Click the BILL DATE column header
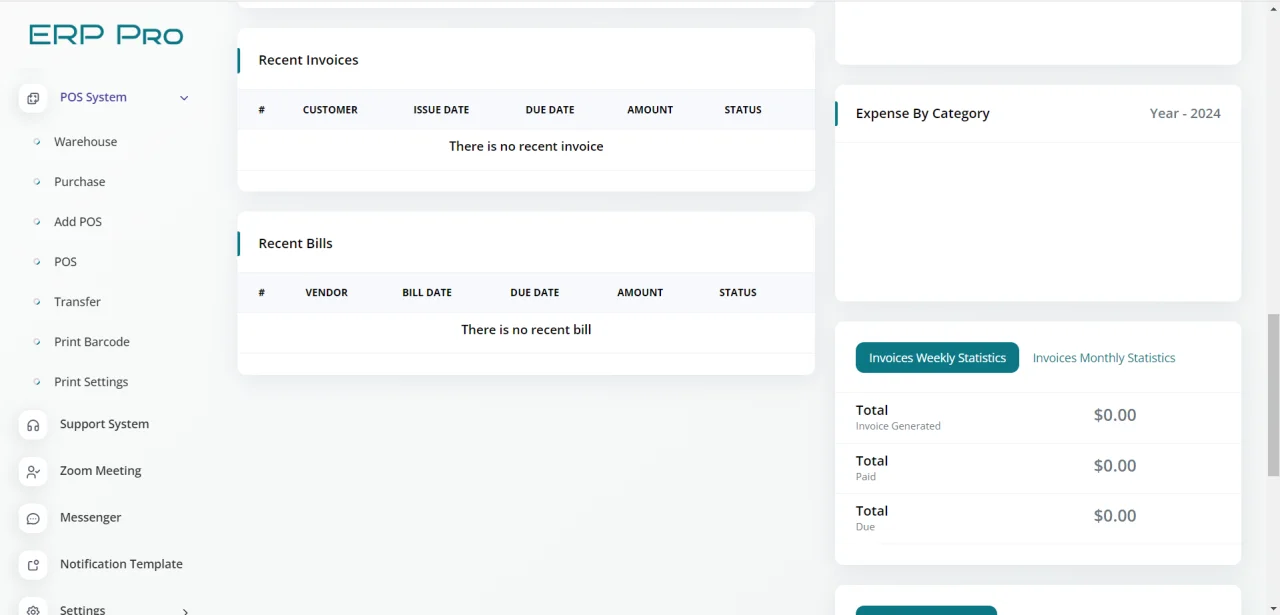The height and width of the screenshot is (615, 1280). (427, 293)
